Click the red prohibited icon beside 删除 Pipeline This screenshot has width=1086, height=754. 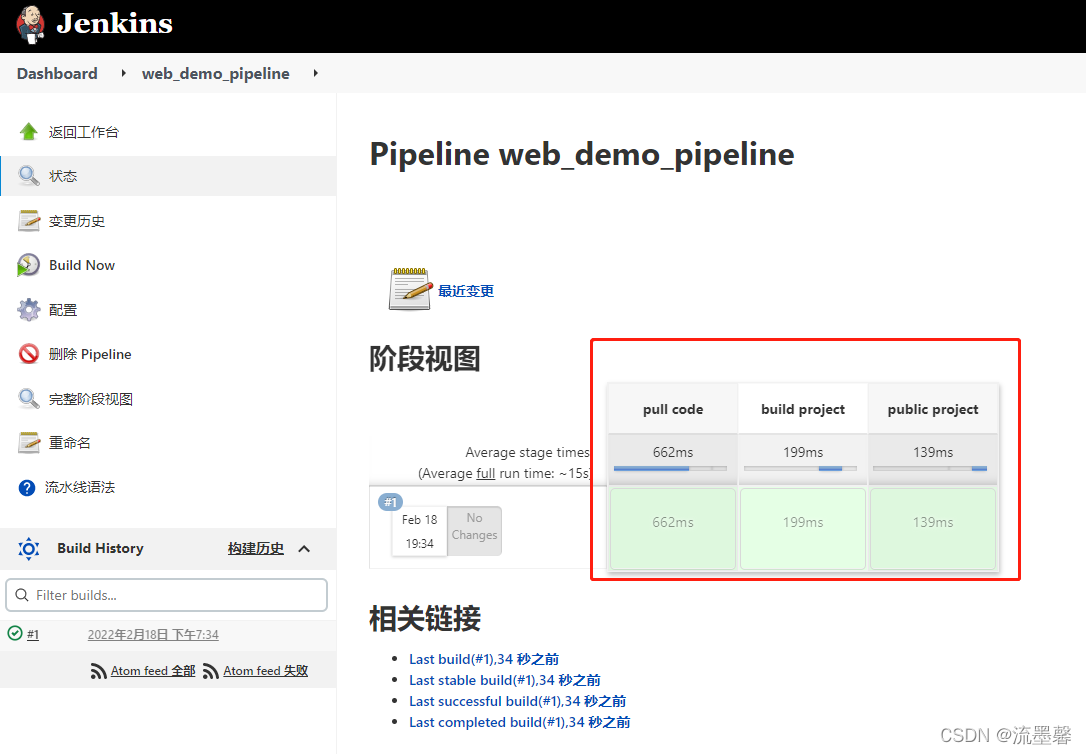pos(28,354)
